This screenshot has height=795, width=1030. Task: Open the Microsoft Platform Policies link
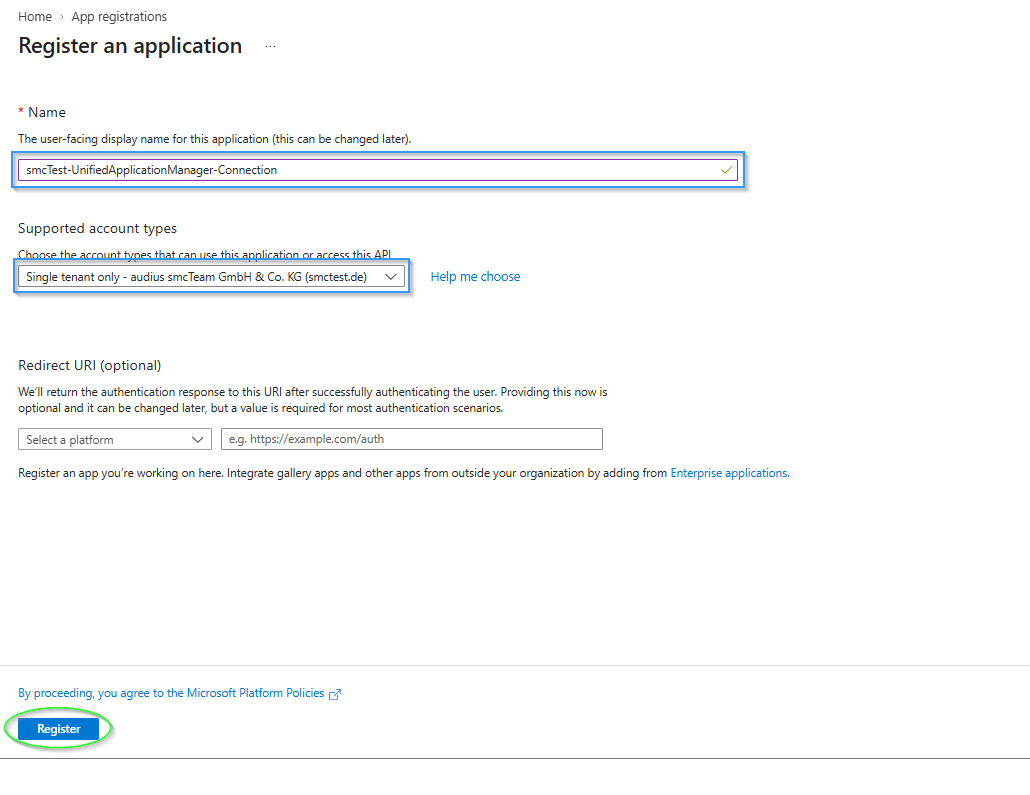pyautogui.click(x=171, y=693)
